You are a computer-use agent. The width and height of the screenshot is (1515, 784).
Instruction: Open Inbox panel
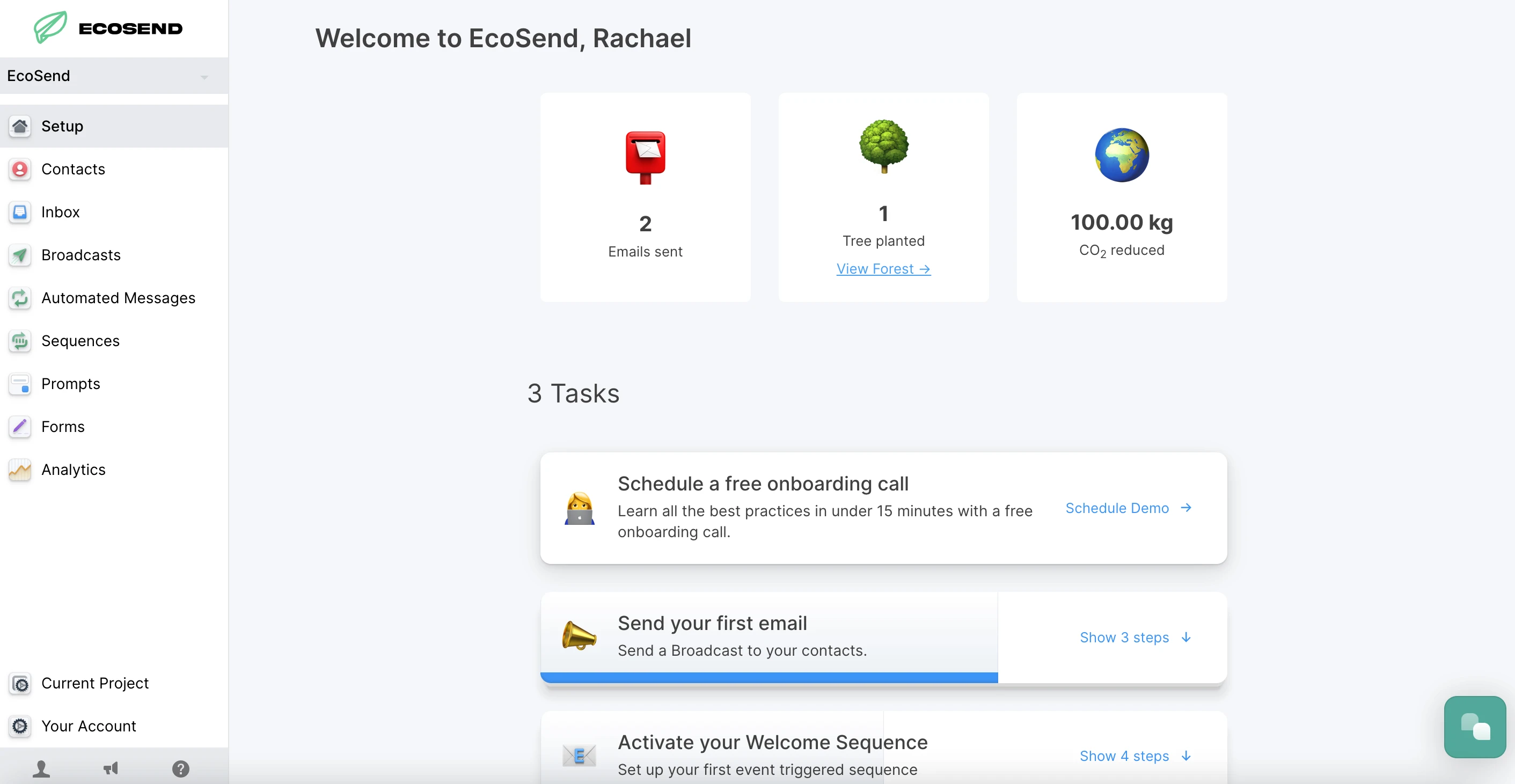click(x=59, y=212)
